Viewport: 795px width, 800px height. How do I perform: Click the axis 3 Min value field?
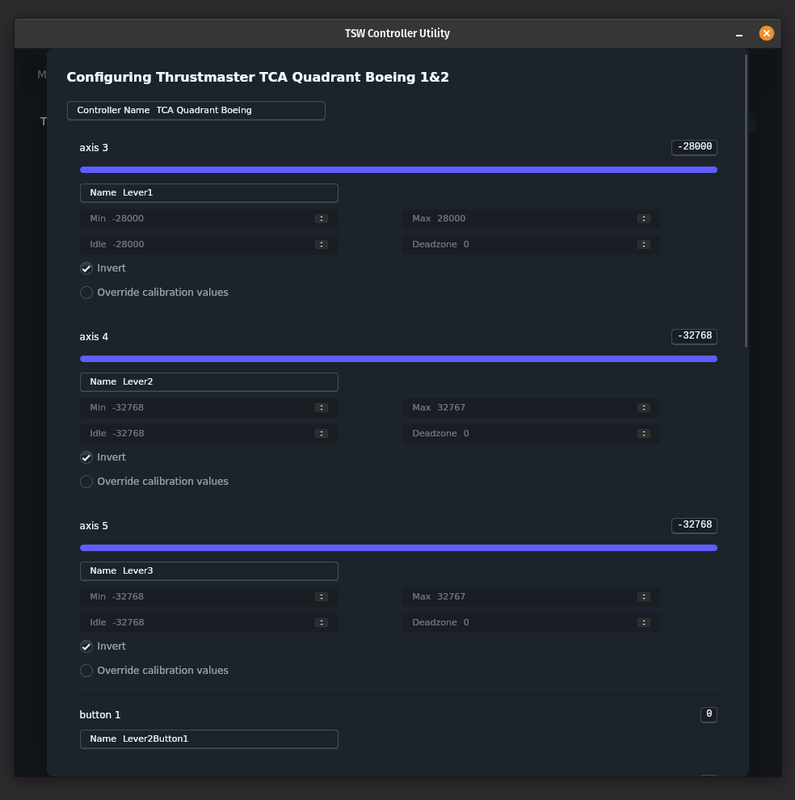click(x=209, y=219)
